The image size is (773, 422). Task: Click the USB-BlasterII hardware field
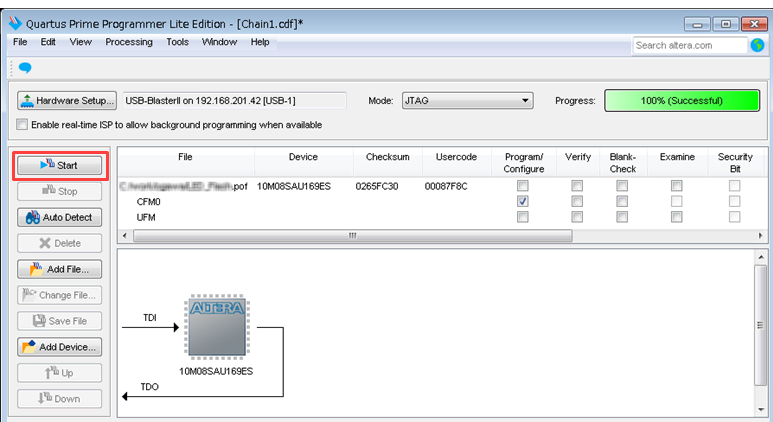pyautogui.click(x=235, y=101)
